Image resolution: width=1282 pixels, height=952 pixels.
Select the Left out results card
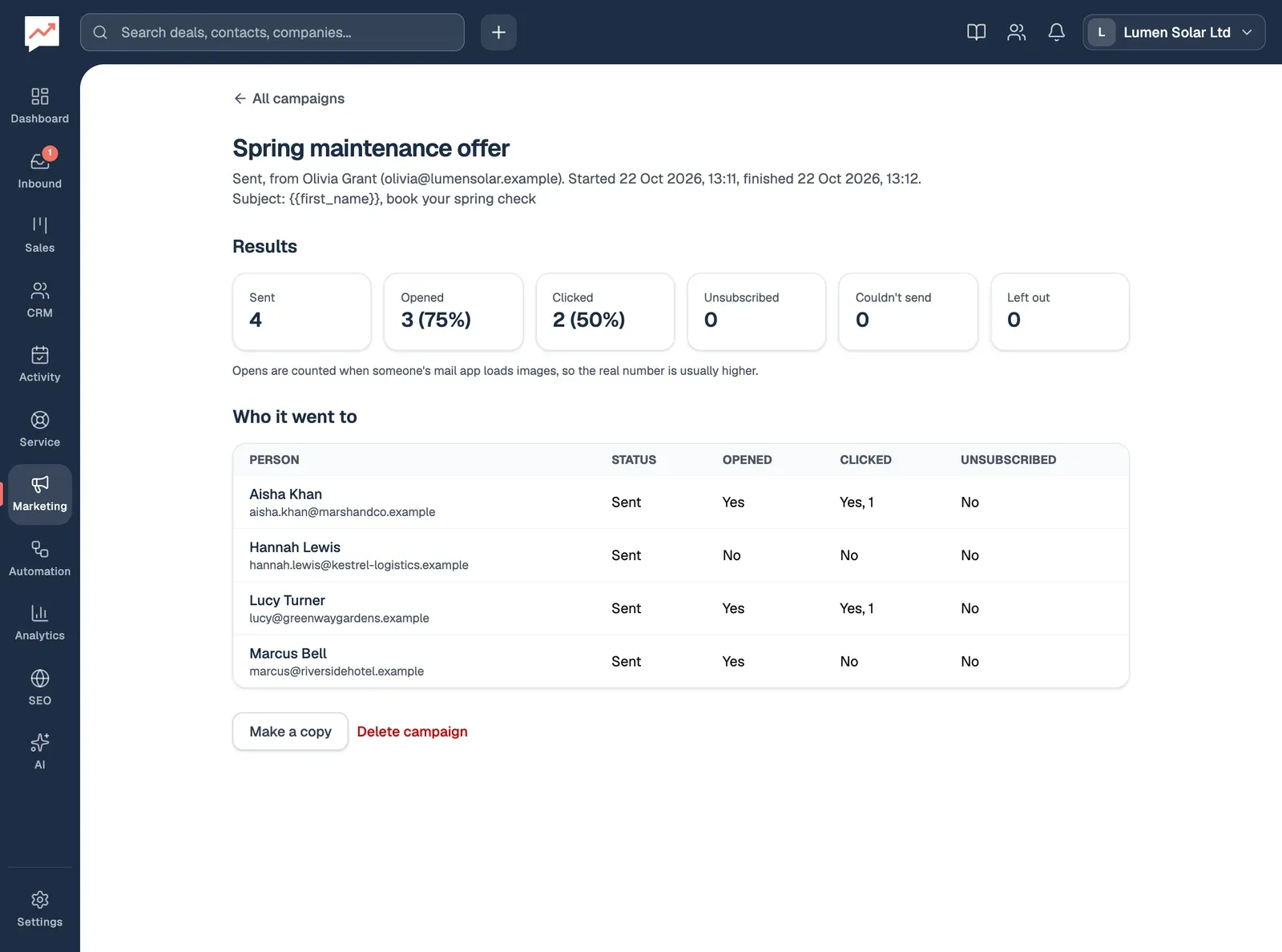tap(1060, 312)
